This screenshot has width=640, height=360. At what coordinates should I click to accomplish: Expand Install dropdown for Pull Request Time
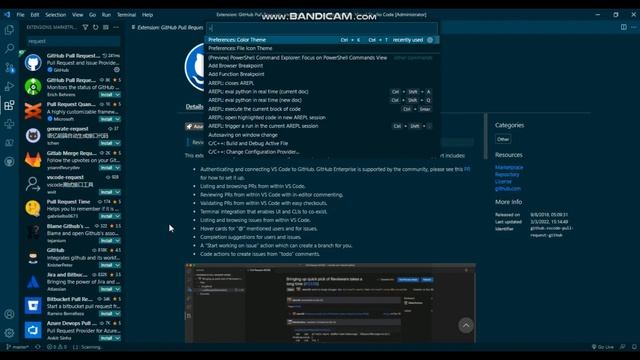coord(118,216)
